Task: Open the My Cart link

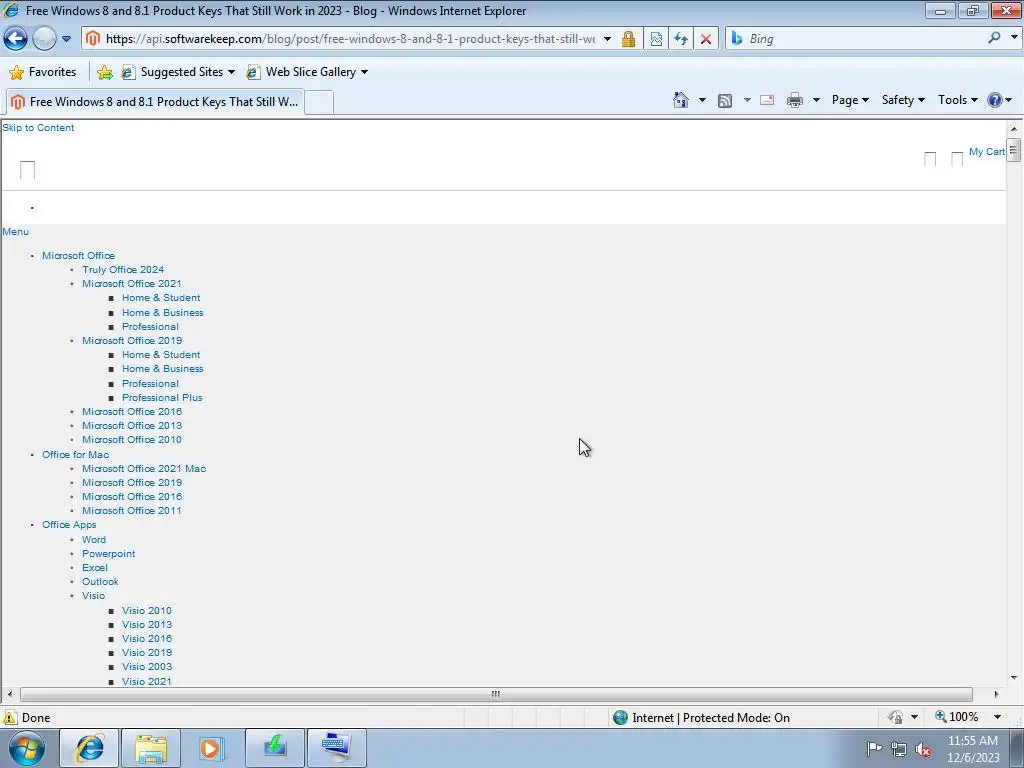Action: click(x=986, y=152)
